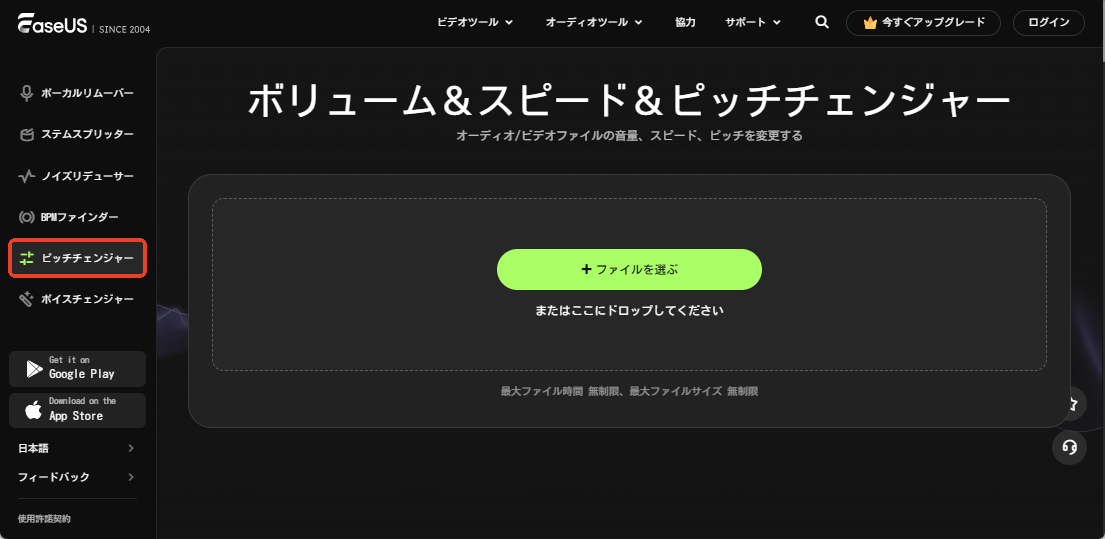Select ボイスチェンジャー in the sidebar

(78, 299)
